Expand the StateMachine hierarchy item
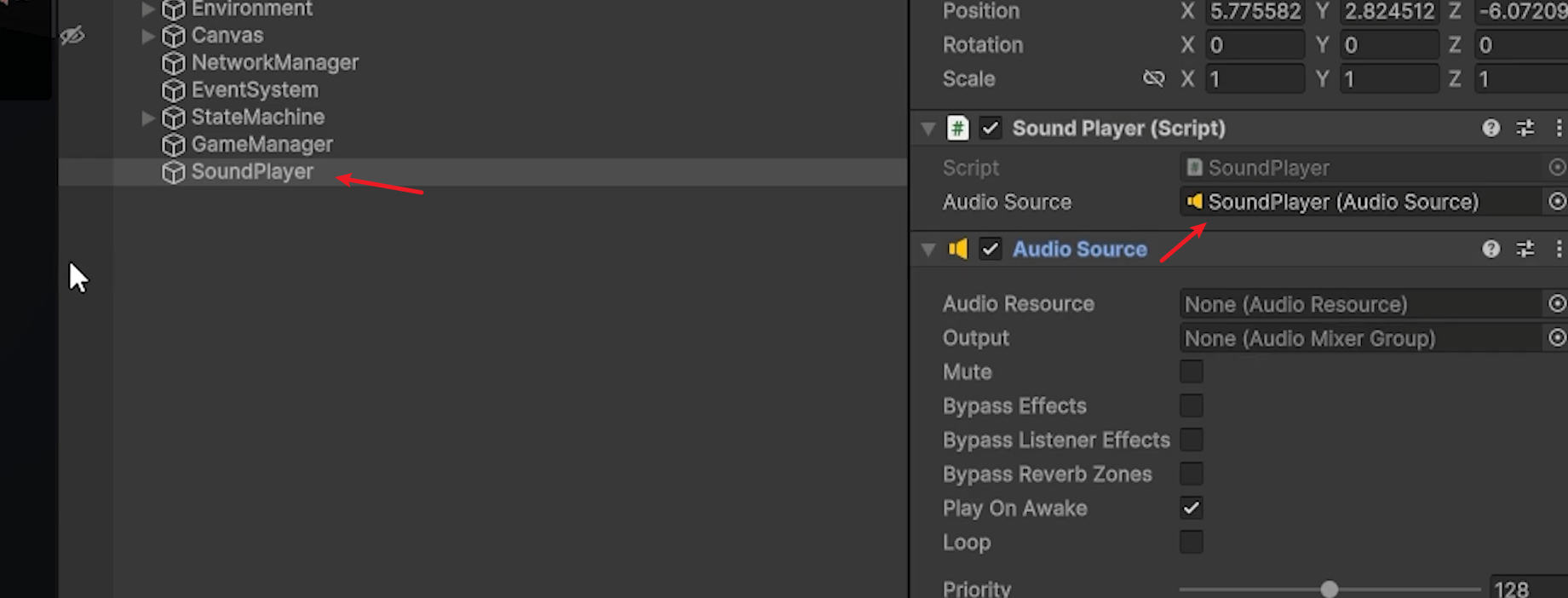Image resolution: width=1568 pixels, height=598 pixels. click(x=148, y=118)
